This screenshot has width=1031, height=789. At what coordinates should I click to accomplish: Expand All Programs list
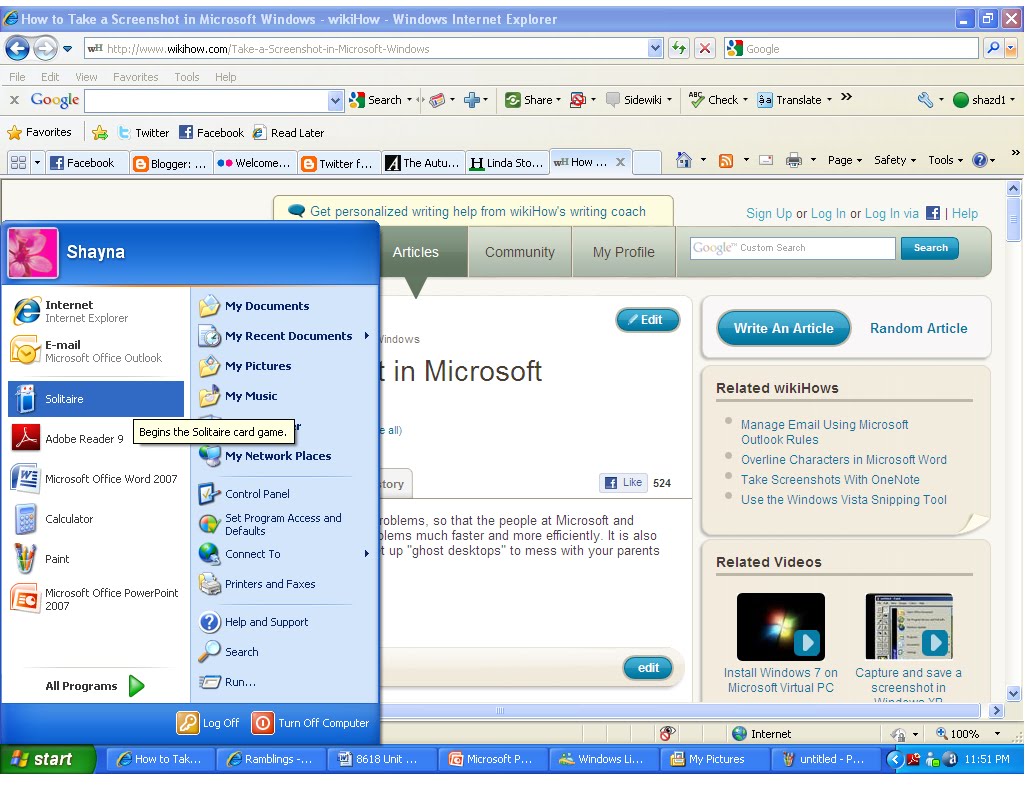[x=95, y=686]
